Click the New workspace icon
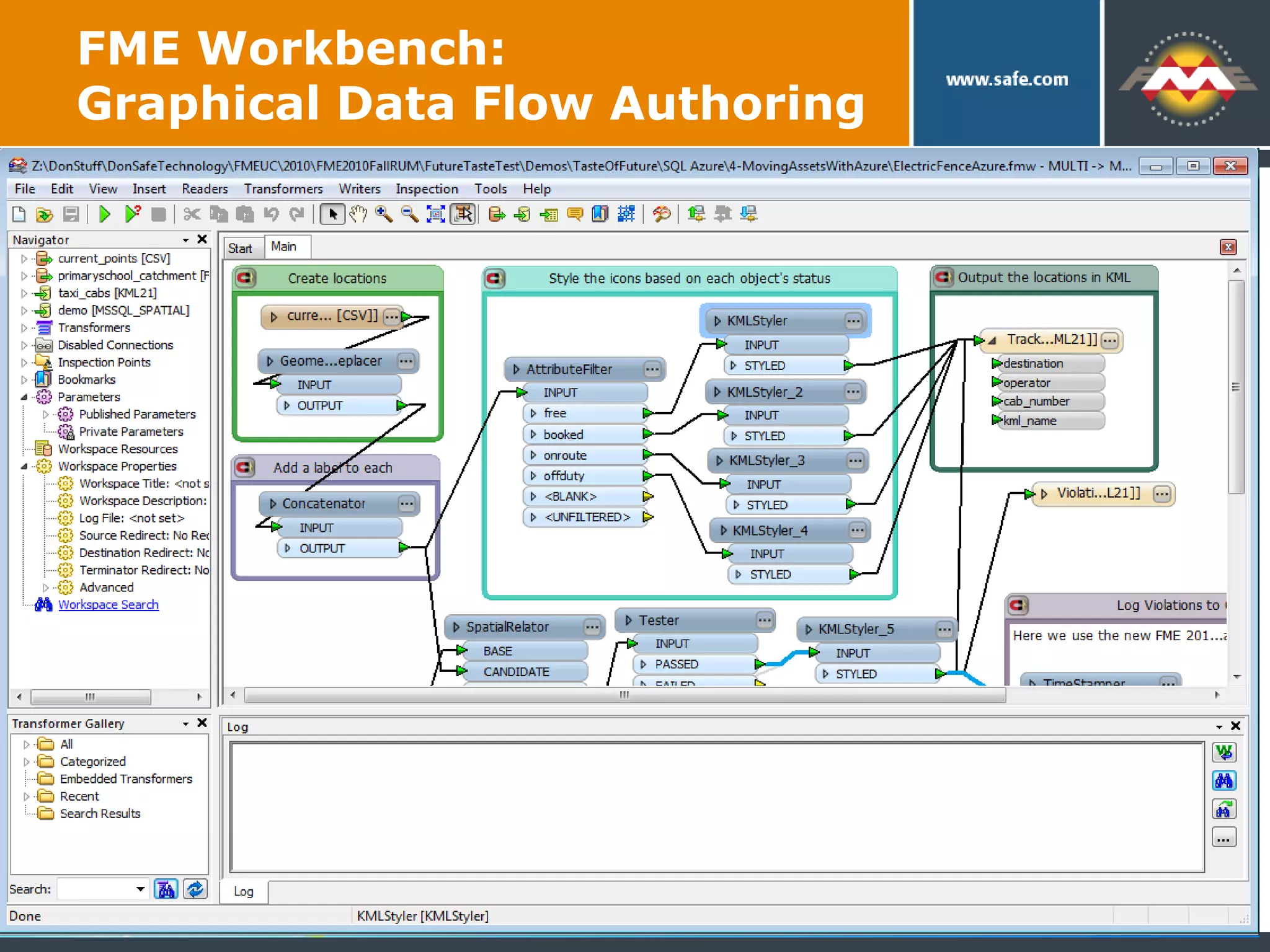1270x952 pixels. click(19, 214)
